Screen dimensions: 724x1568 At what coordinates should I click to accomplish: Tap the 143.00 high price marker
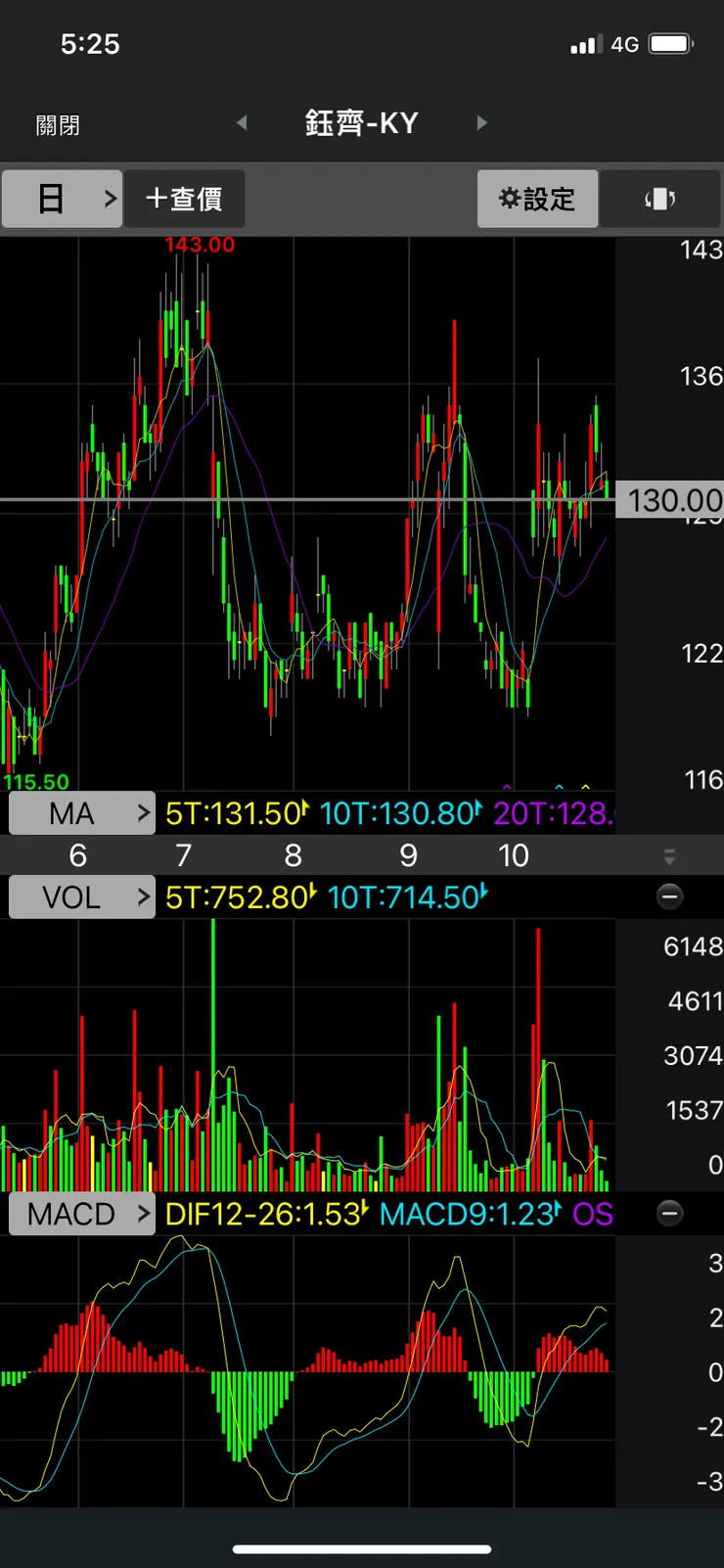tap(200, 245)
